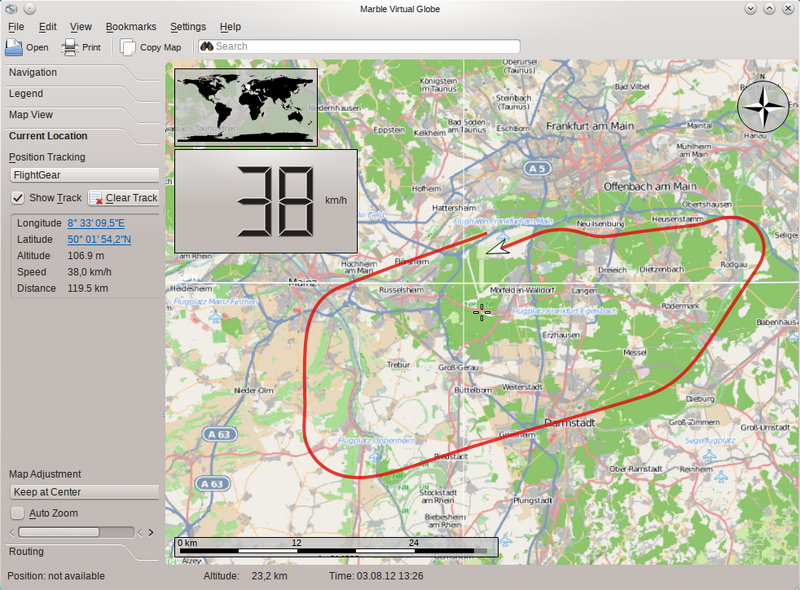Open the Keep at Center dropdown
This screenshot has width=800, height=590.
click(x=85, y=492)
